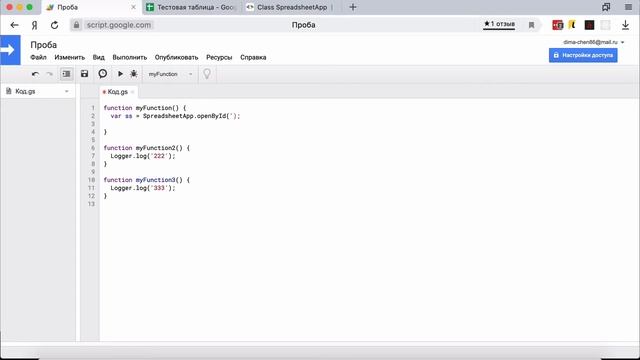Click the Apps Script blue arrow logo
The height and width of the screenshot is (360, 640).
[x=10, y=50]
